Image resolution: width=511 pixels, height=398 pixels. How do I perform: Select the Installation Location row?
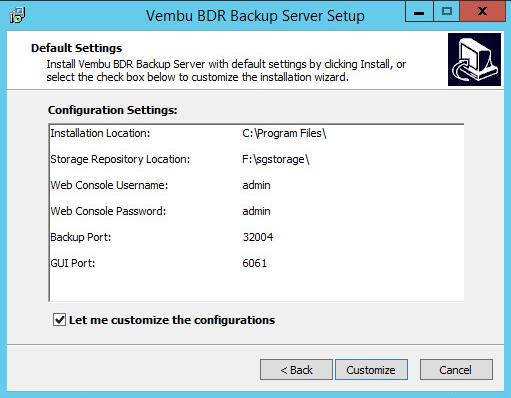coord(256,133)
